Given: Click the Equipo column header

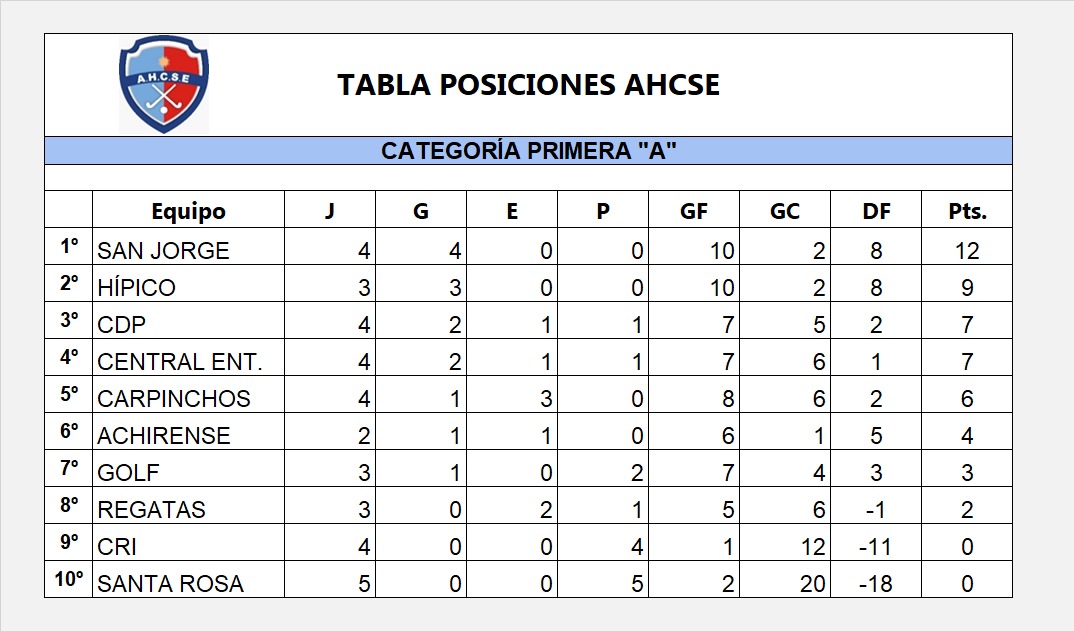Looking at the screenshot, I should (188, 211).
